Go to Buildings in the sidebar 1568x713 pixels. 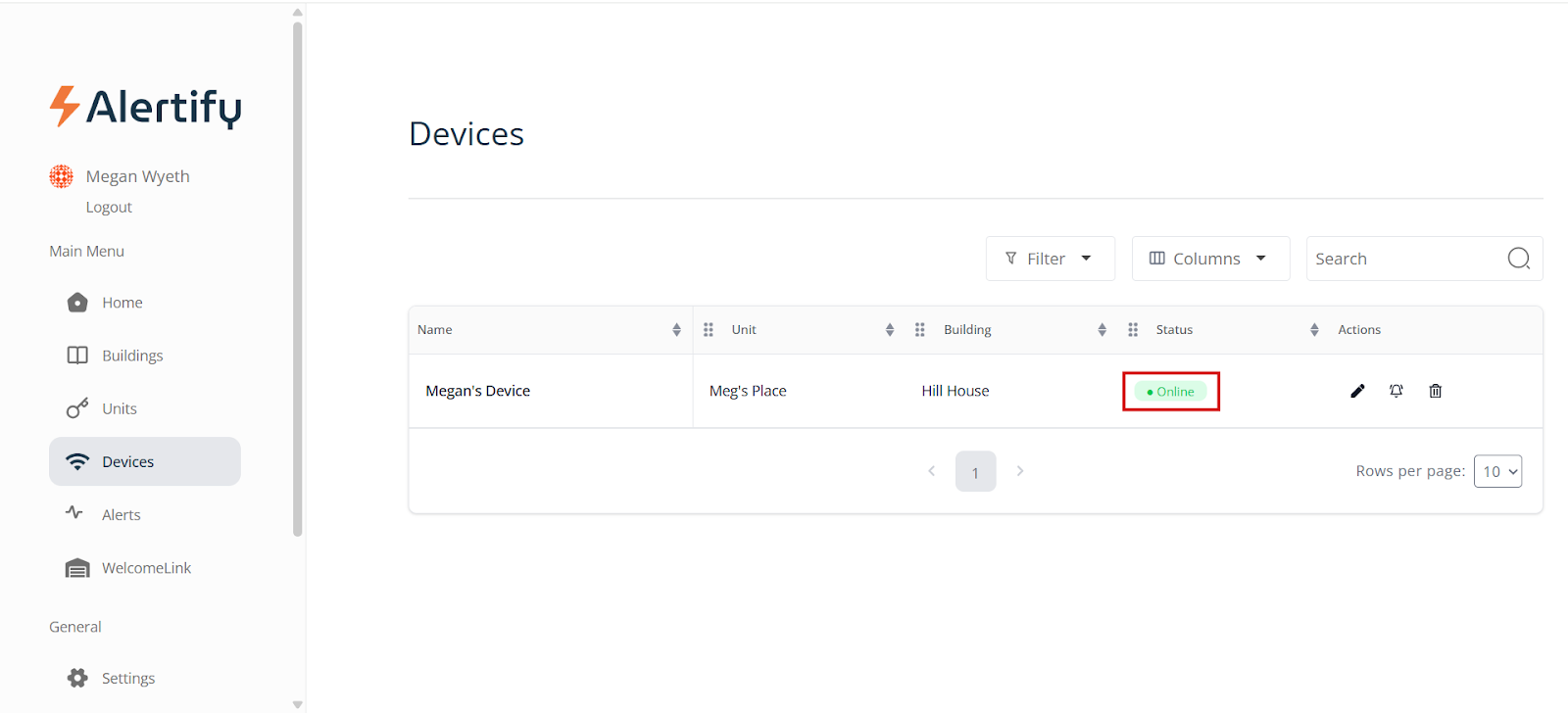click(132, 356)
